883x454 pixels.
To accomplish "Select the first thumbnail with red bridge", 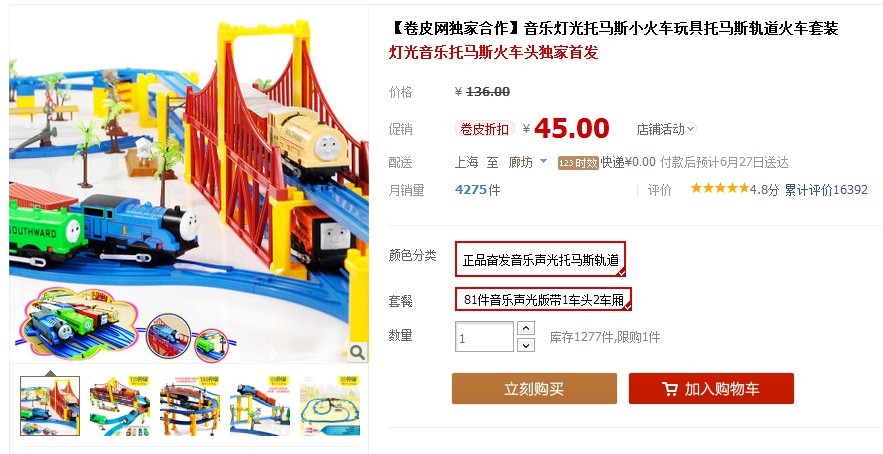I will [50, 406].
